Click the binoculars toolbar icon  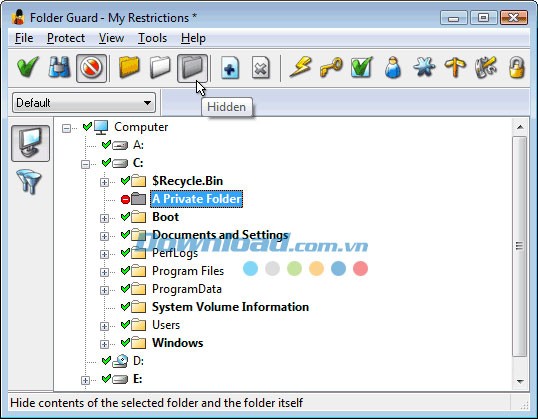point(59,67)
